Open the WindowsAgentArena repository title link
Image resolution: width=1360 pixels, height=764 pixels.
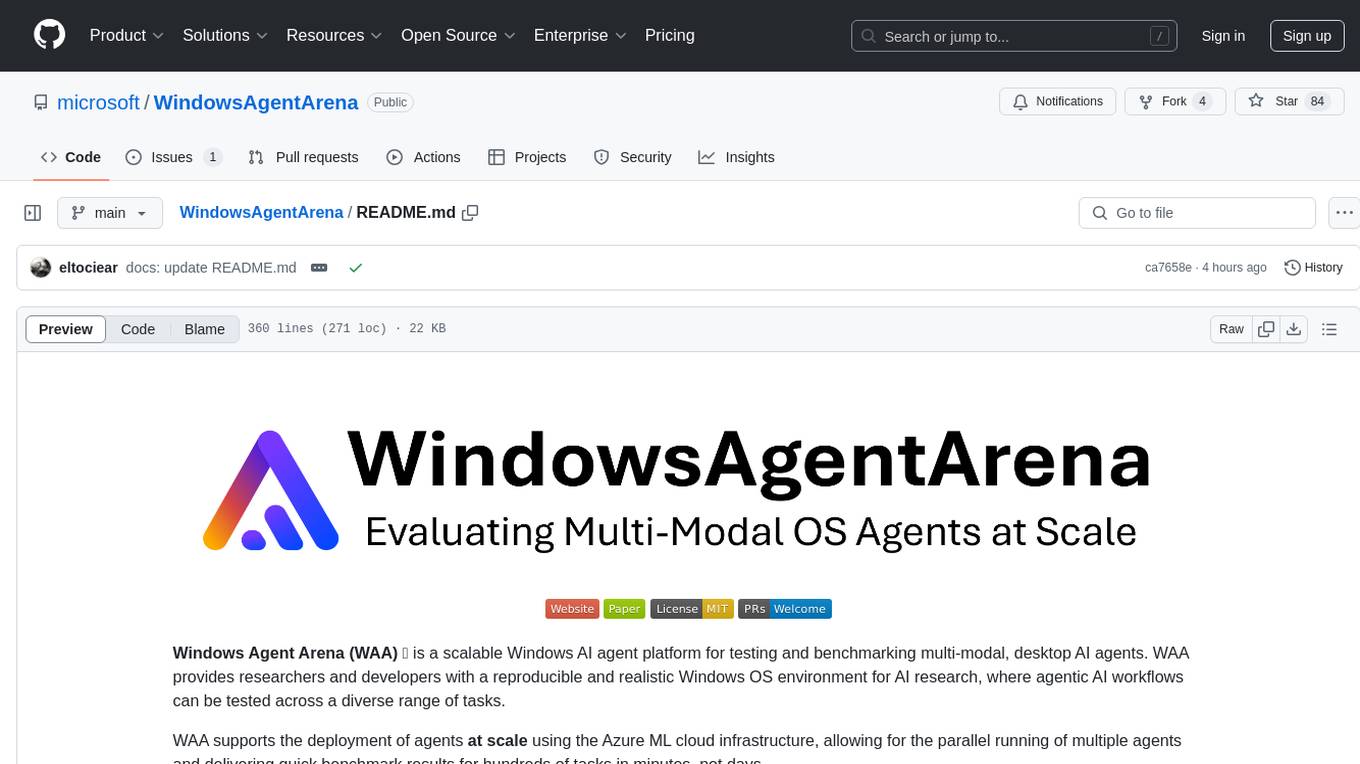pos(256,102)
